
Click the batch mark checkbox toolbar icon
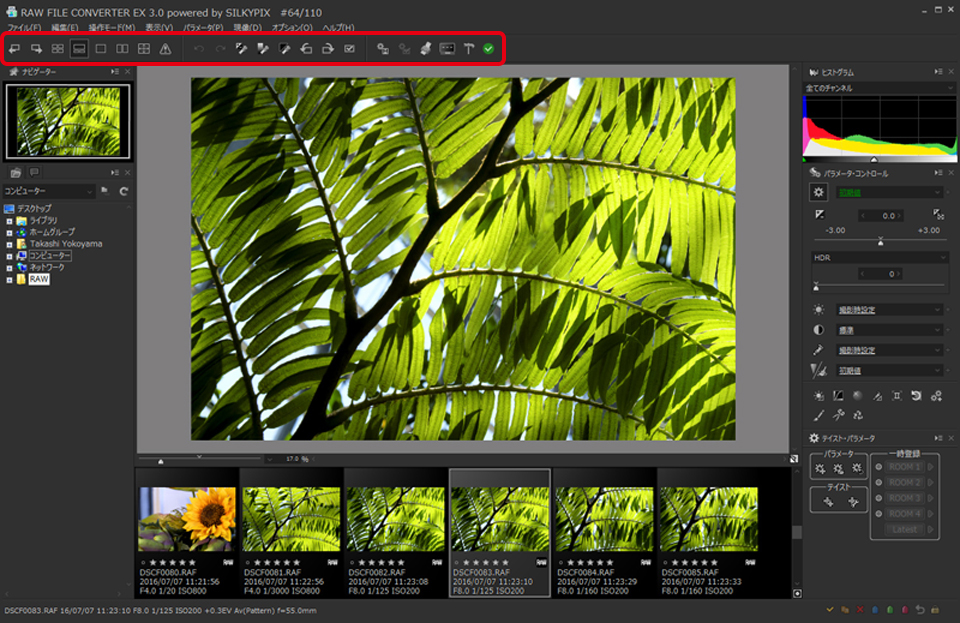click(350, 49)
